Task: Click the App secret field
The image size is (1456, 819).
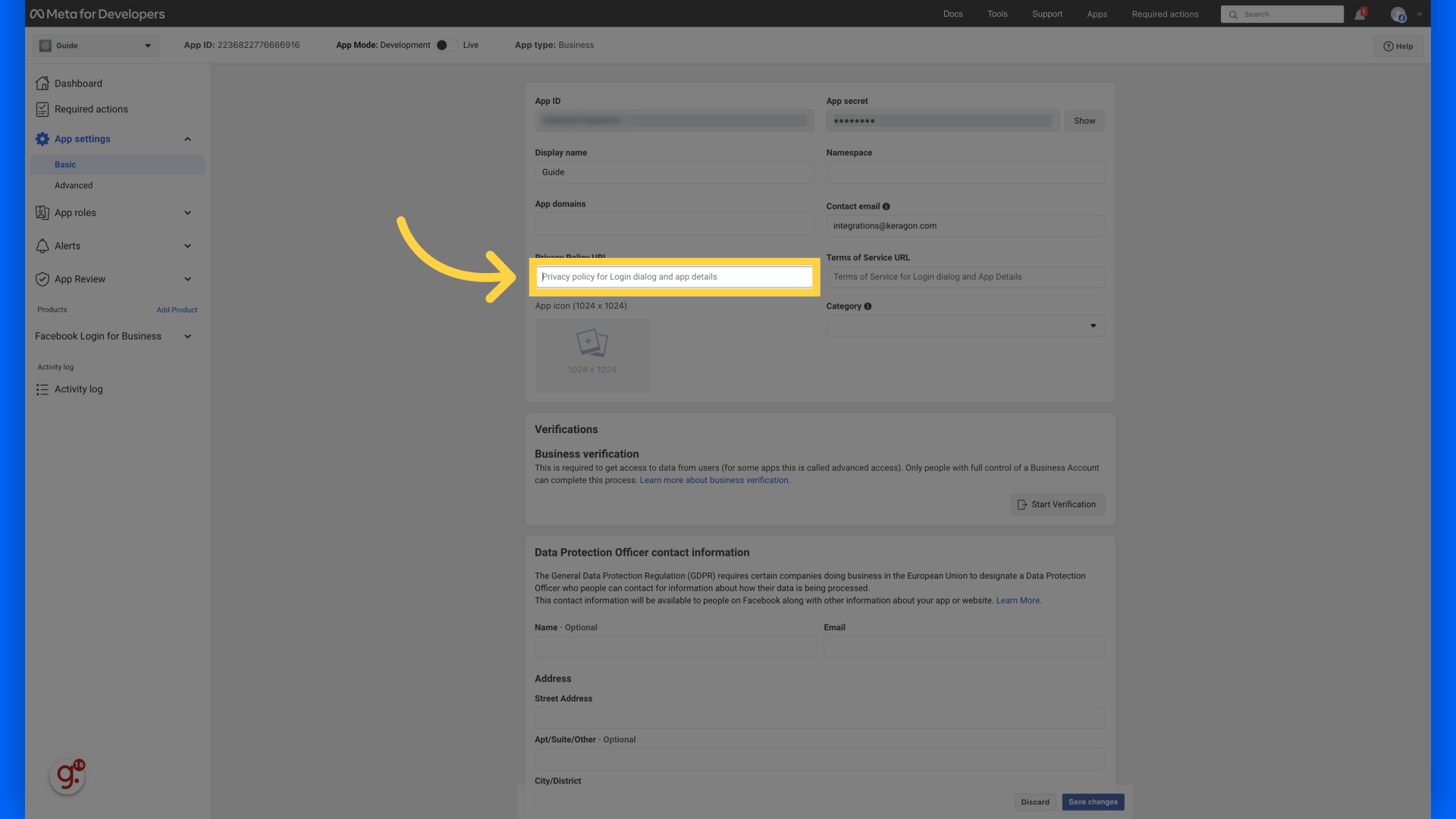Action: 943,121
